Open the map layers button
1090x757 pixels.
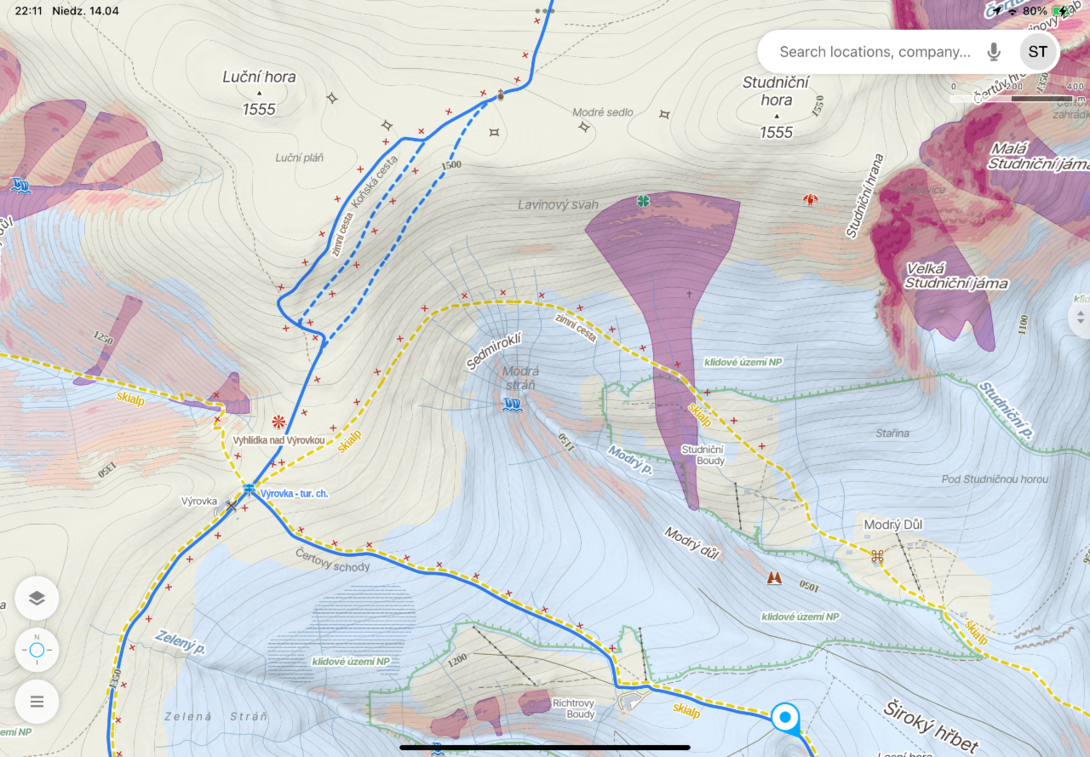[37, 598]
